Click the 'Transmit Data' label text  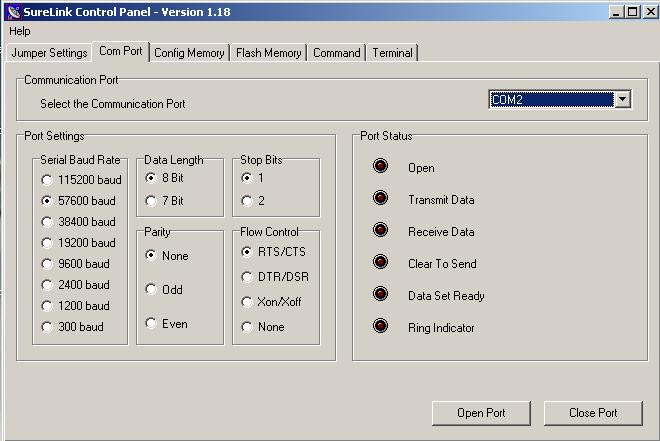coord(441,200)
